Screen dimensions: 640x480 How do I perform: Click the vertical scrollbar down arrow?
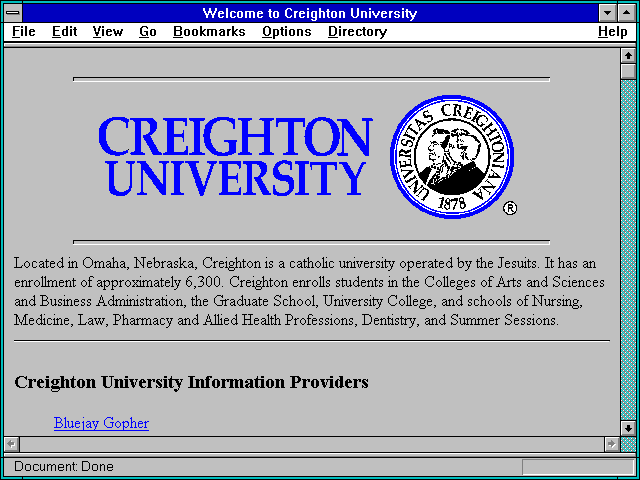tap(628, 428)
